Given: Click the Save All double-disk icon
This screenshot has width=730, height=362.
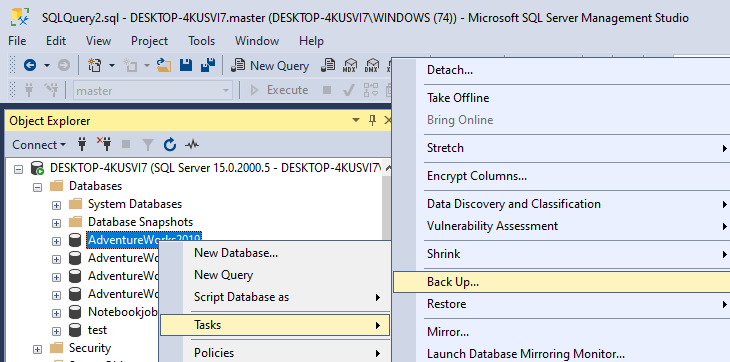Looking at the screenshot, I should pos(208,66).
